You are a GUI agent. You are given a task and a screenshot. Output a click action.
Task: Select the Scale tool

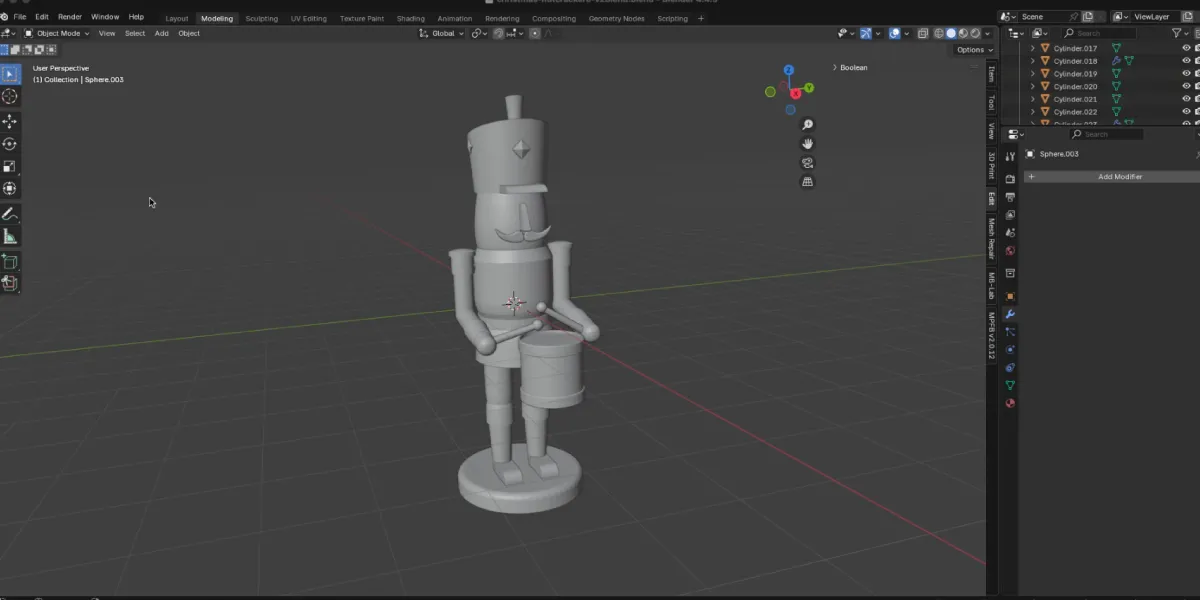tap(11, 167)
